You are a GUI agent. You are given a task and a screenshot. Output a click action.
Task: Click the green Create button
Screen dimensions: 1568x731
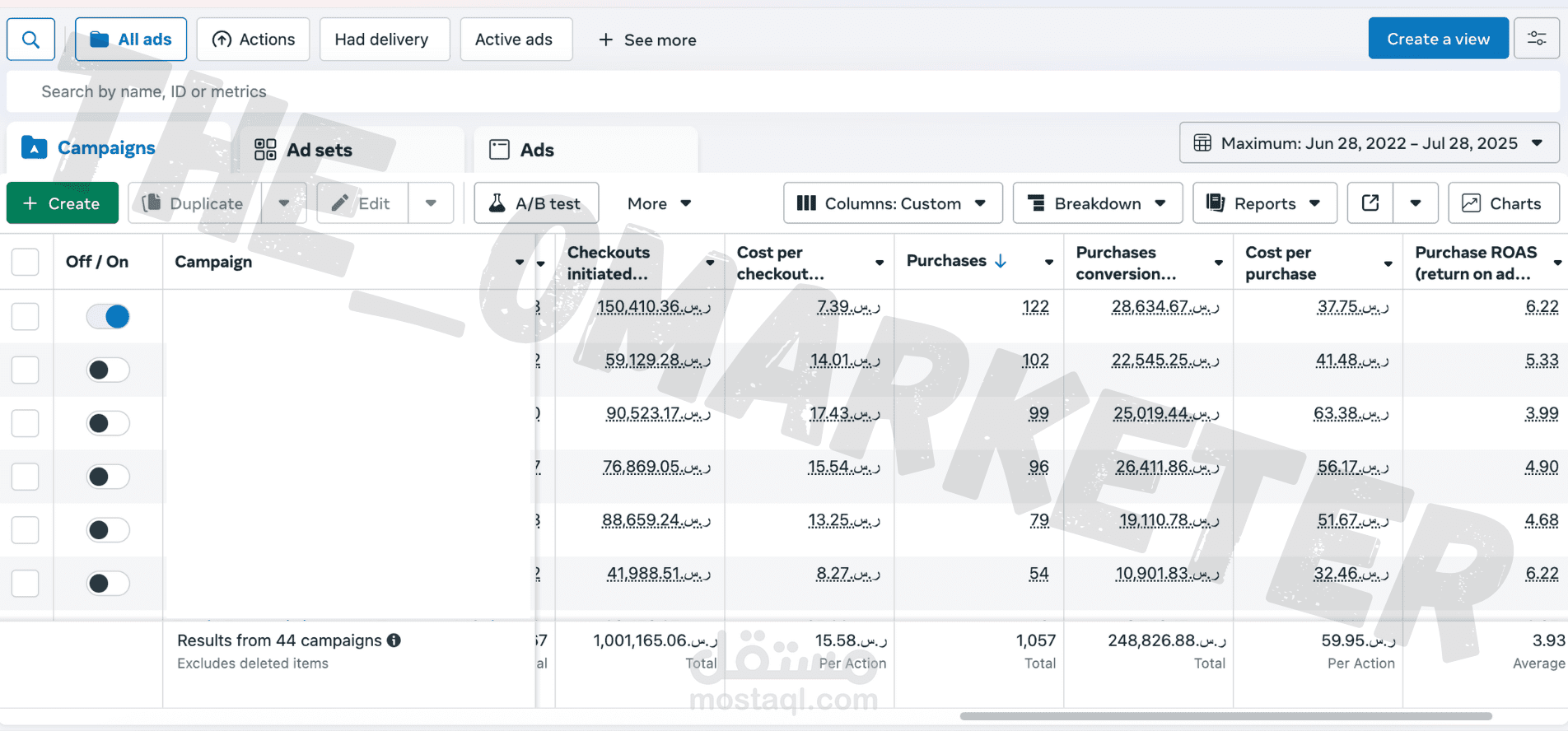click(x=63, y=203)
